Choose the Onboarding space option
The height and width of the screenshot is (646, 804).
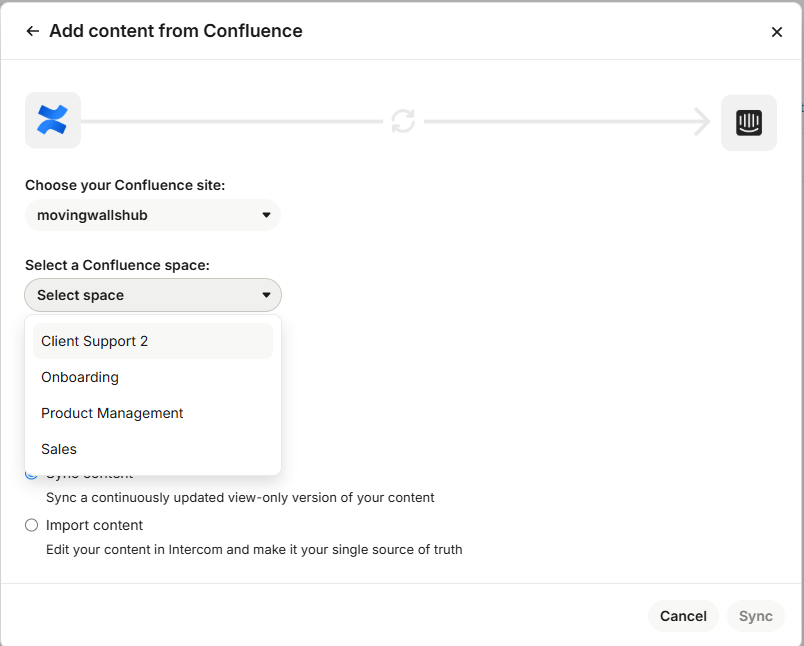(x=80, y=377)
